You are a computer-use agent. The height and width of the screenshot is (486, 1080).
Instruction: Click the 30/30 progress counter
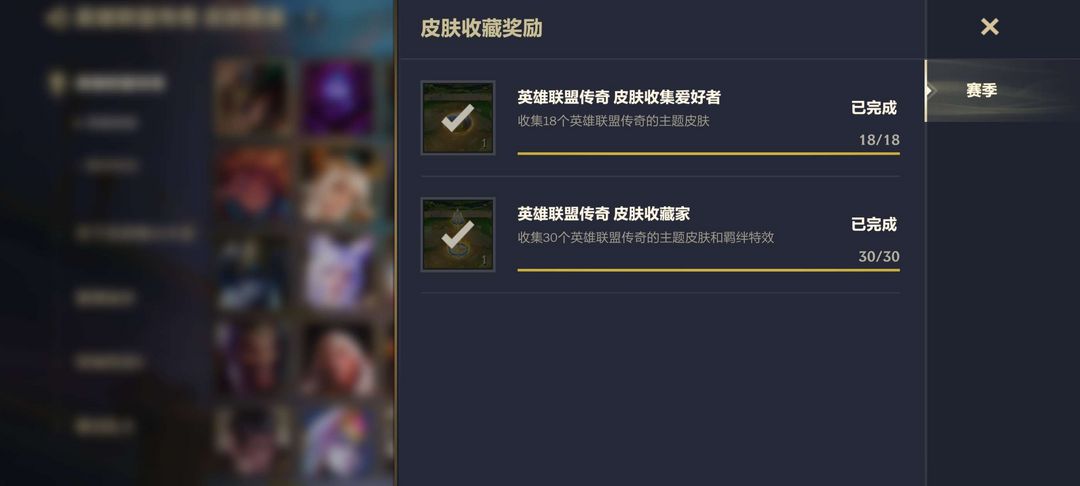(x=879, y=257)
